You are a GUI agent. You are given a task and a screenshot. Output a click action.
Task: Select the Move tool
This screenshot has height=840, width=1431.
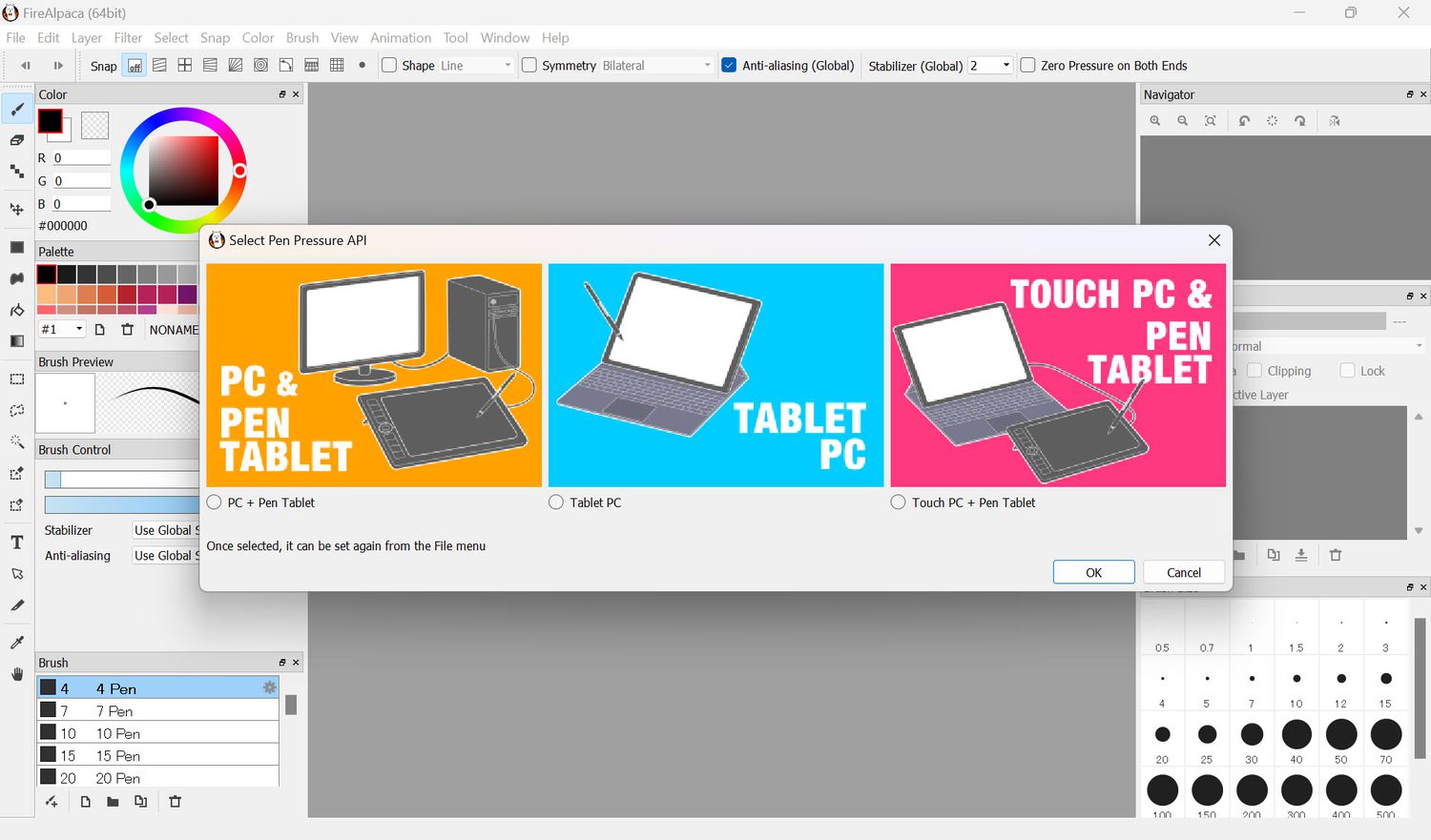[x=16, y=209]
